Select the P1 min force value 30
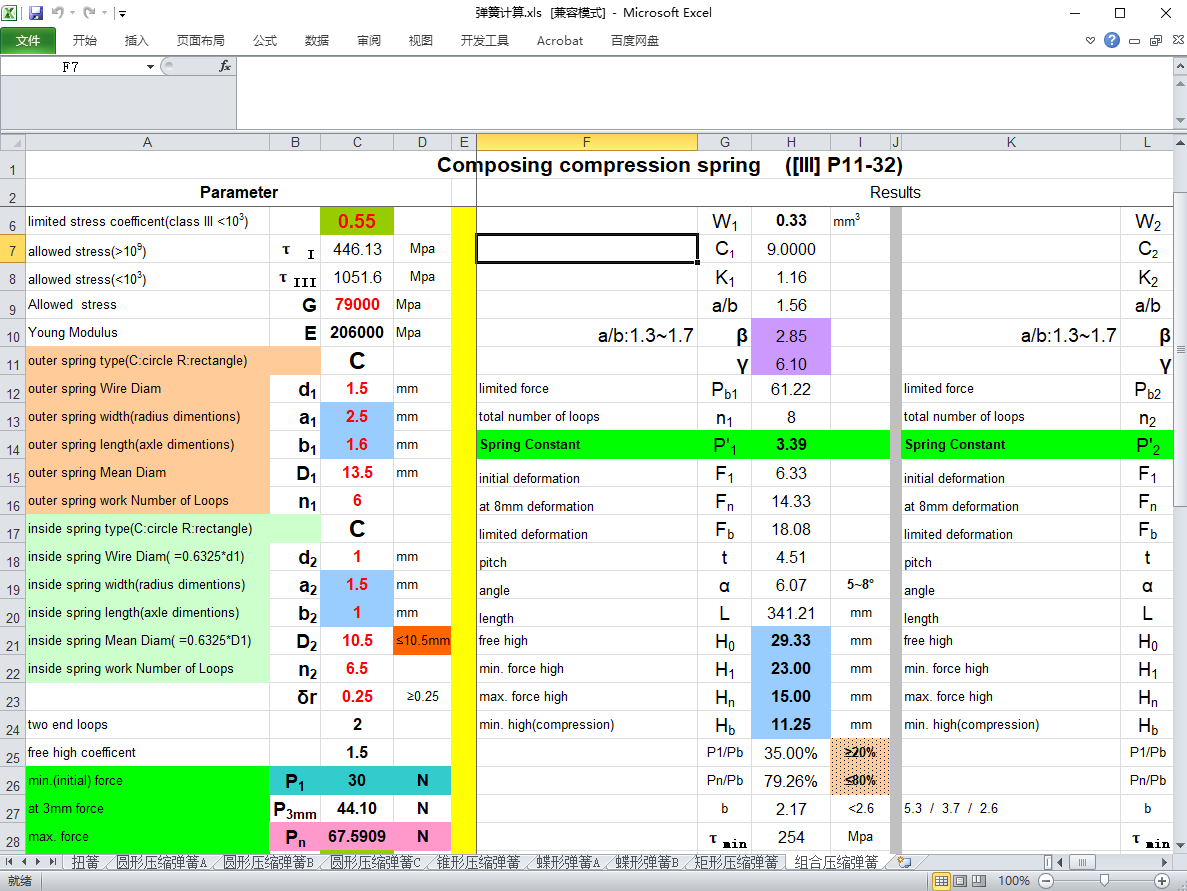The width and height of the screenshot is (1187, 891). (x=357, y=780)
